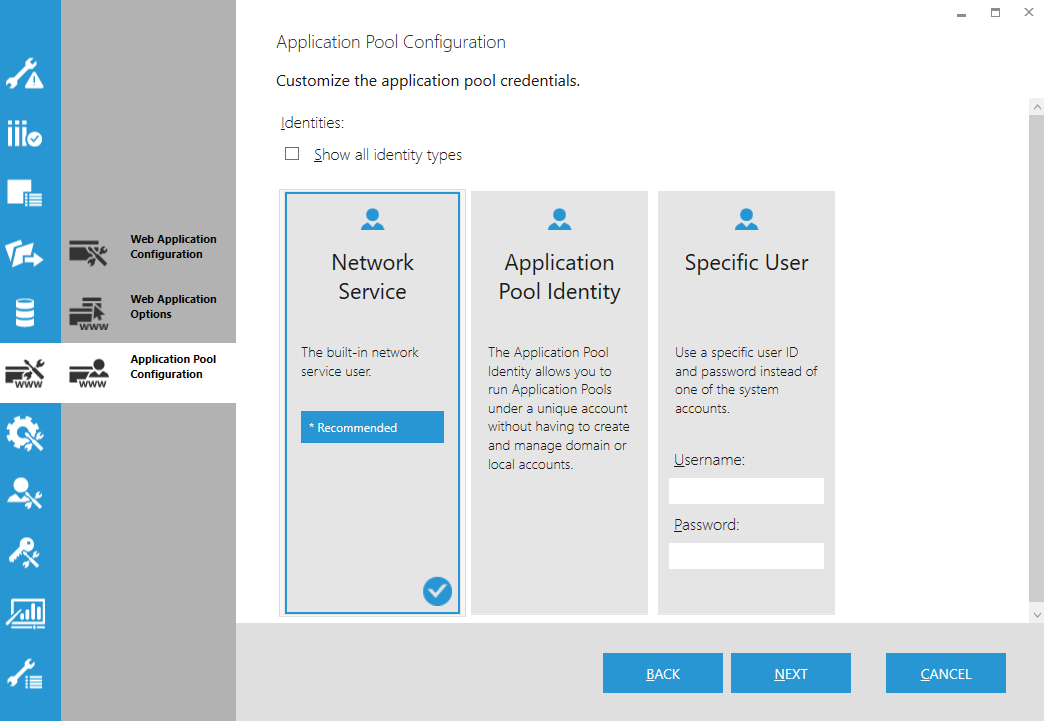Open the gear with wrench sidebar icon
This screenshot has height=721, width=1044.
[25, 433]
